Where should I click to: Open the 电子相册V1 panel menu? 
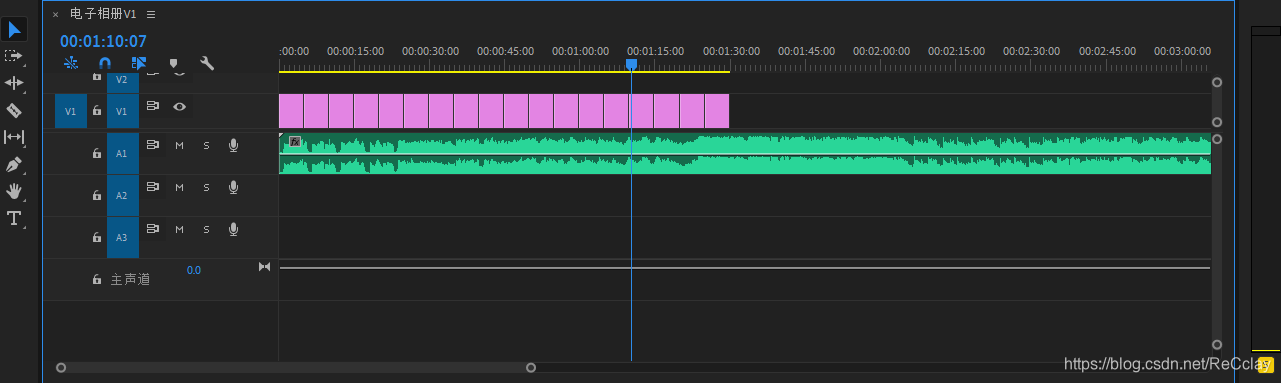click(151, 14)
